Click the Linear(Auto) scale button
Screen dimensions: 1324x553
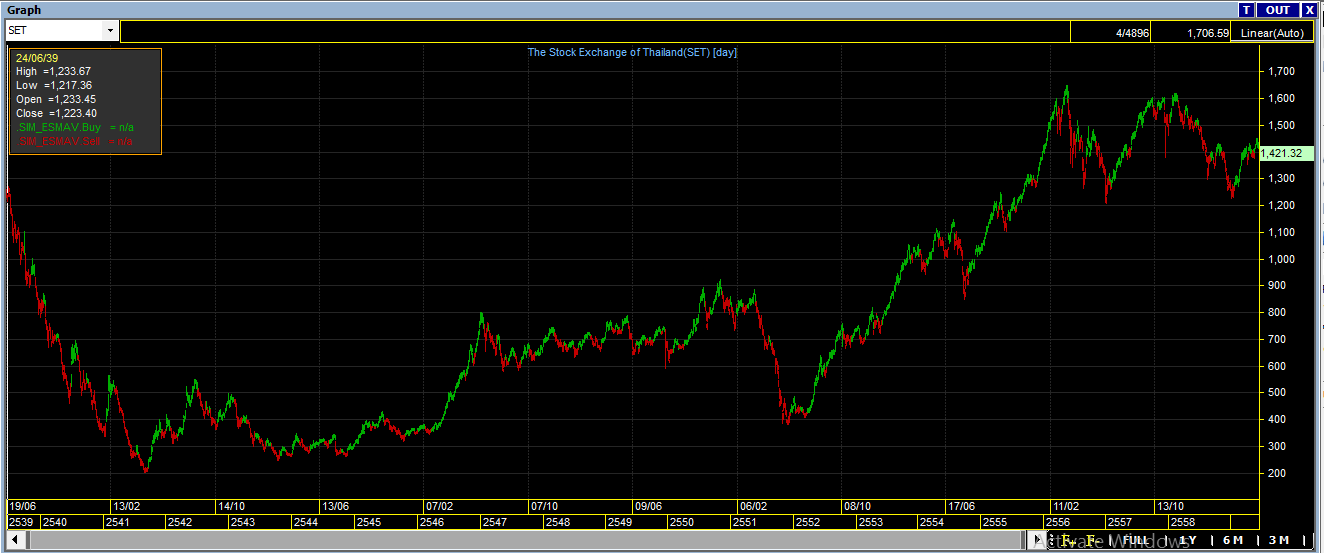pyautogui.click(x=1272, y=33)
